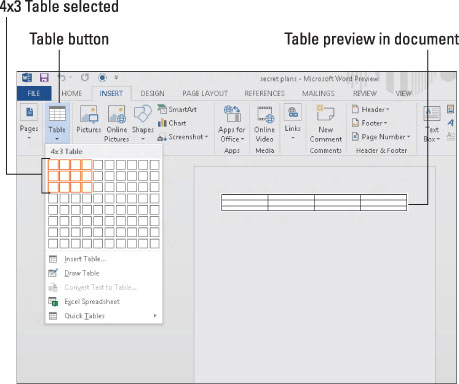Switch to the DESIGN tab
Screen dimensions: 459x384
click(x=152, y=93)
